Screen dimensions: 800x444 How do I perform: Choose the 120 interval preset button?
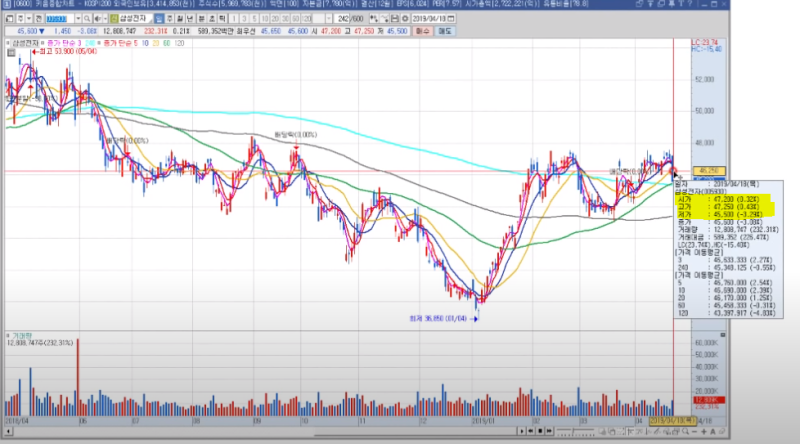(x=306, y=18)
